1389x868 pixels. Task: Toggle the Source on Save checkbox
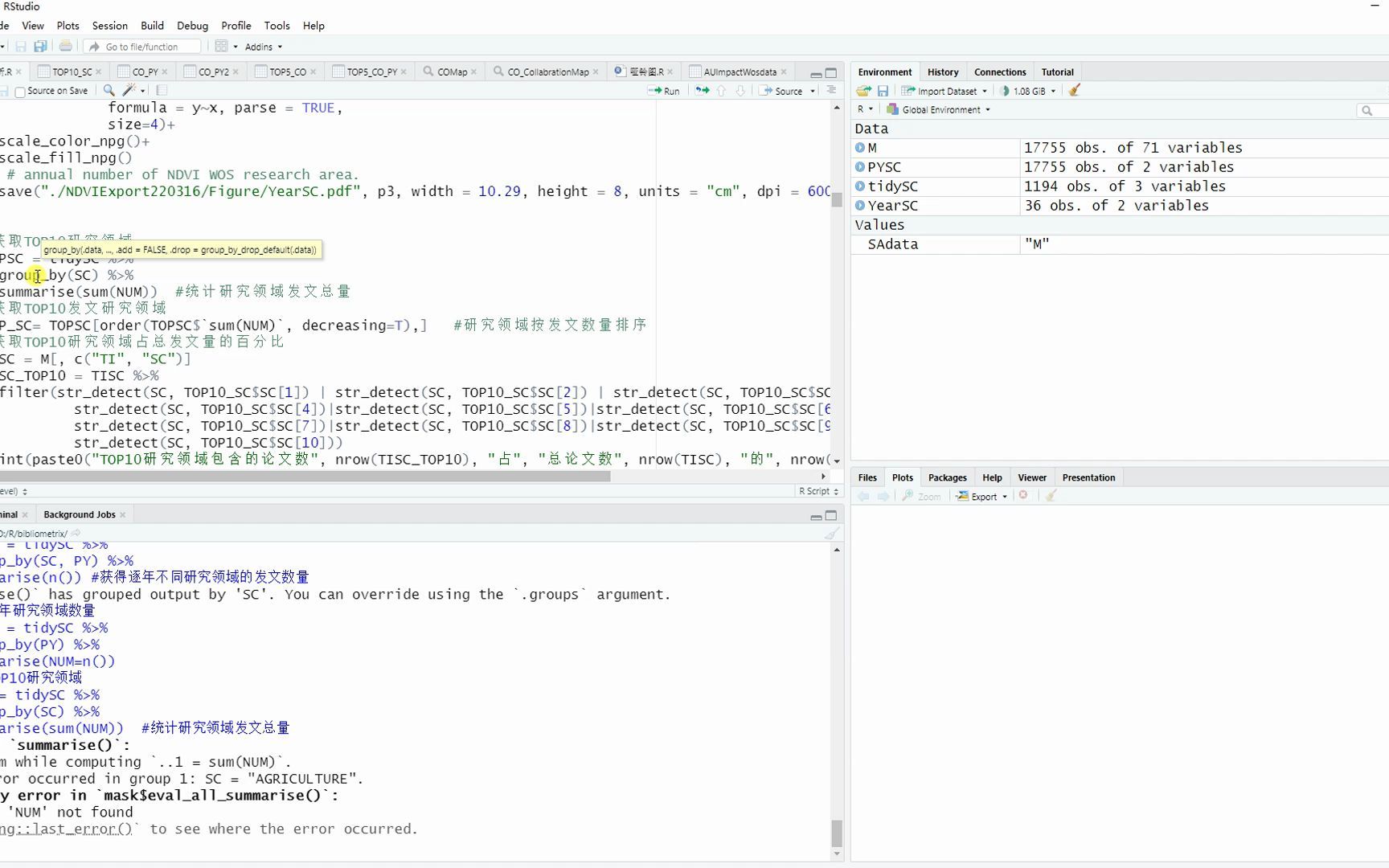(20, 92)
